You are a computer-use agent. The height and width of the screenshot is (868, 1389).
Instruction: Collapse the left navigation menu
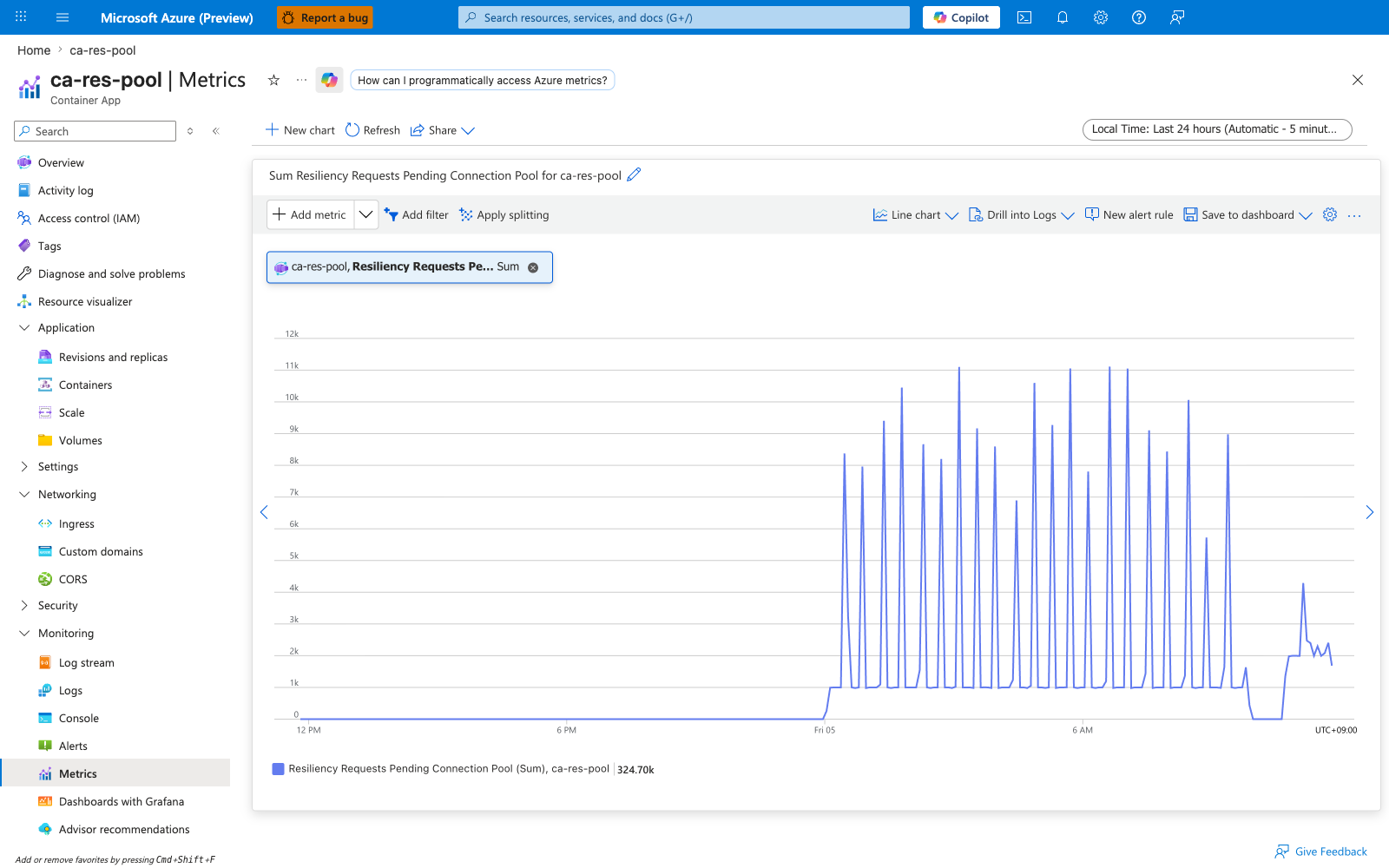(x=215, y=131)
